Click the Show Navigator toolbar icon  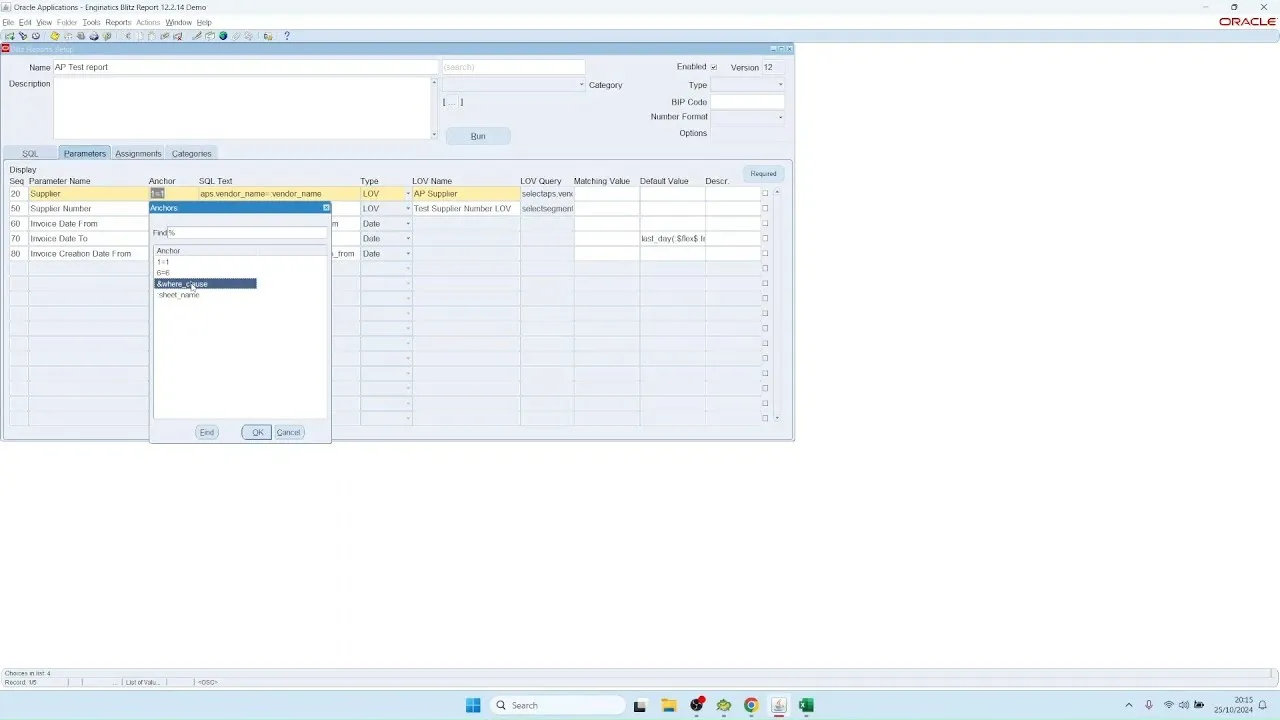coord(36,36)
